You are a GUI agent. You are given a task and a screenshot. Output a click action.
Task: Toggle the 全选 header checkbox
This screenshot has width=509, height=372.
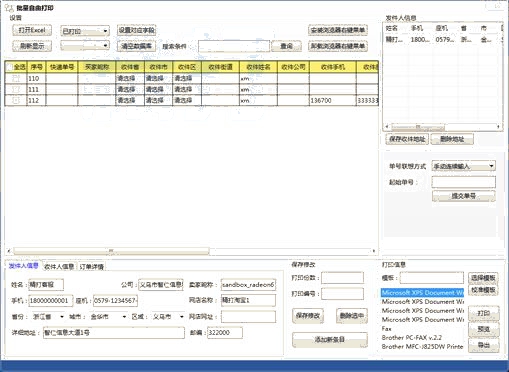9,67
